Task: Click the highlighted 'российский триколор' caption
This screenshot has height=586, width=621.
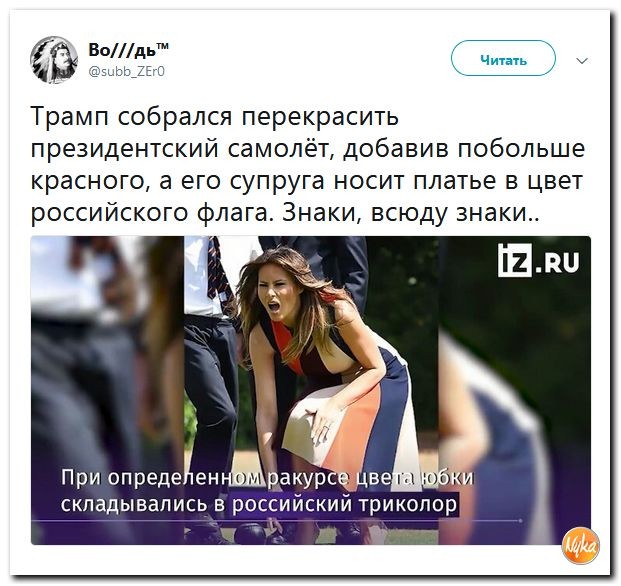Action: [x=345, y=504]
